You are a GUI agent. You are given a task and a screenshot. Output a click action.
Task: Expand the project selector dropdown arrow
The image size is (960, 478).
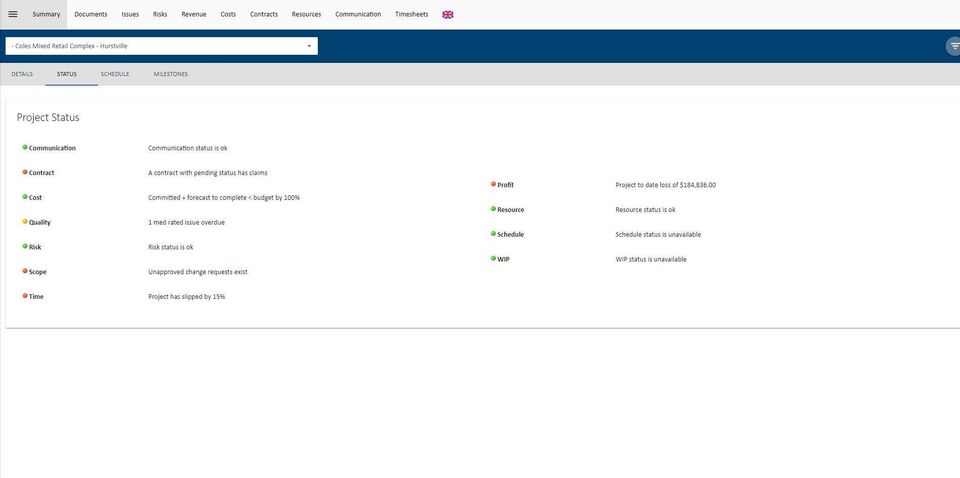tap(309, 47)
